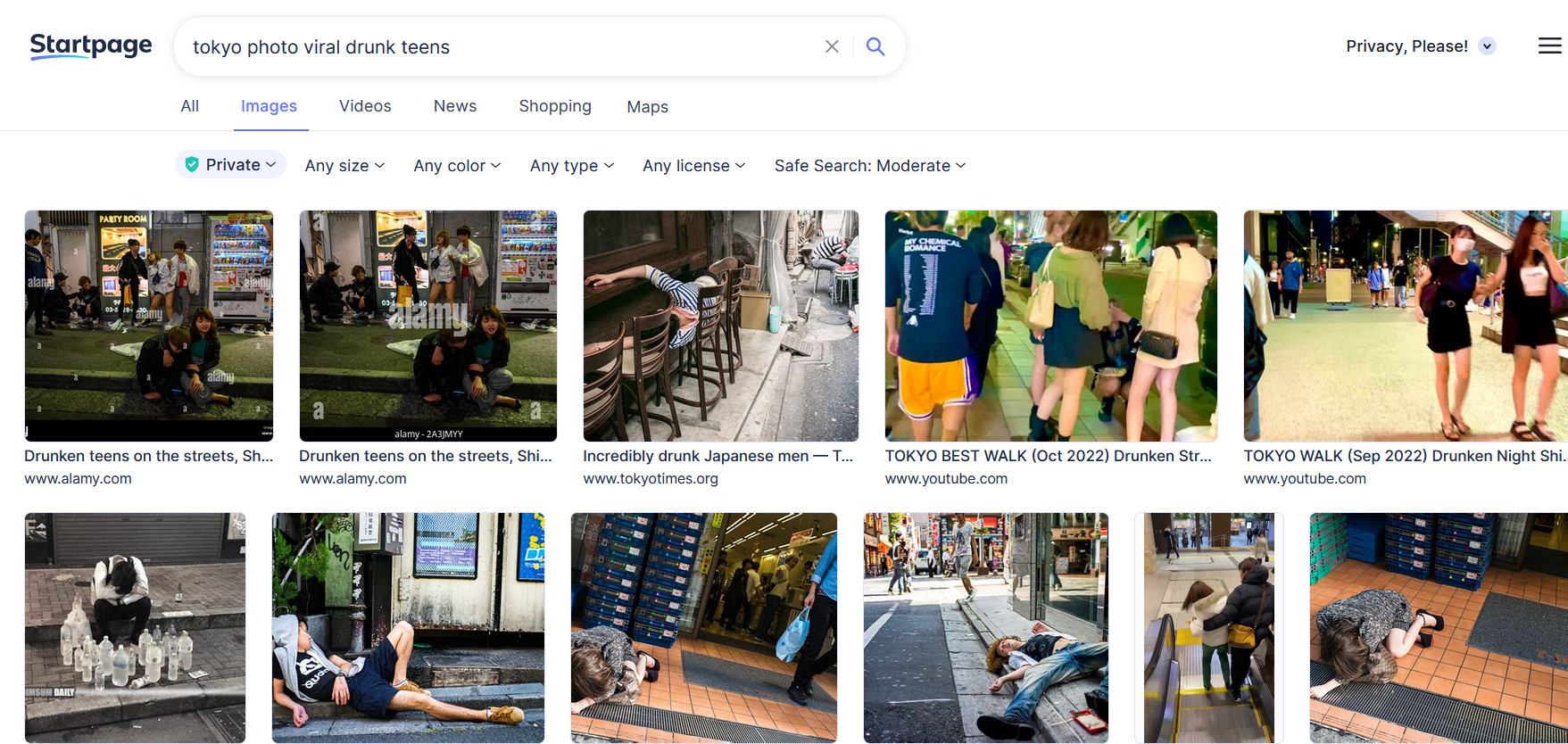Open the hamburger menu
The width and height of the screenshot is (1568, 744).
(1549, 45)
